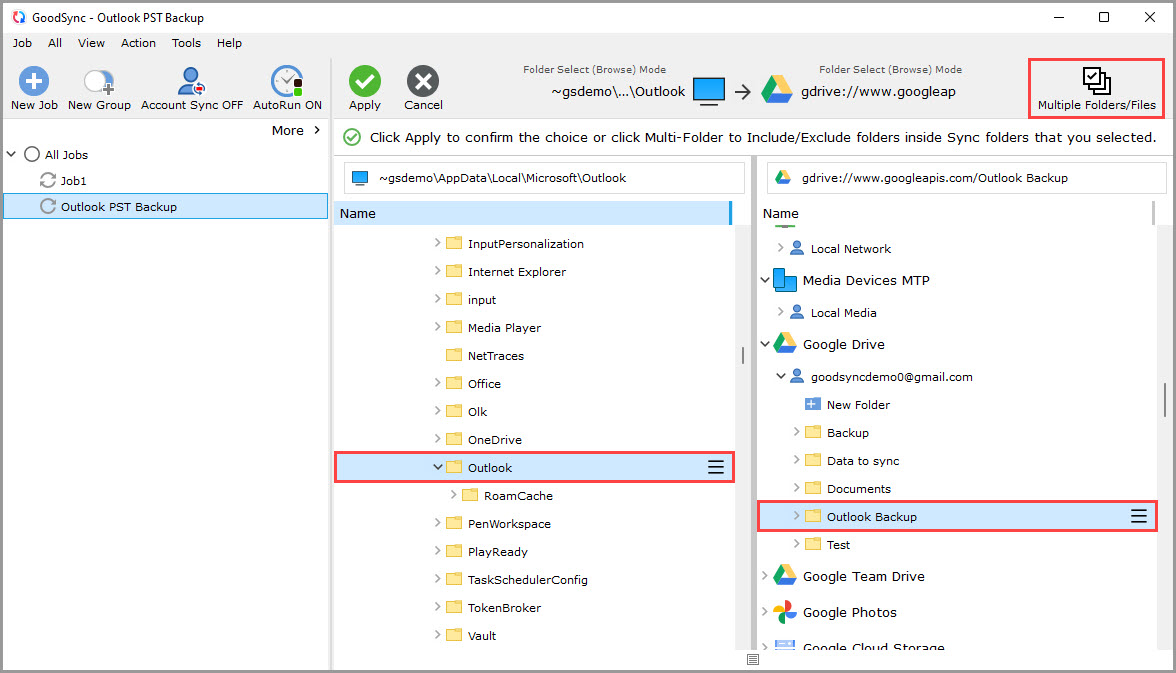Expand the Office folder
The height and width of the screenshot is (673, 1176).
click(x=437, y=383)
